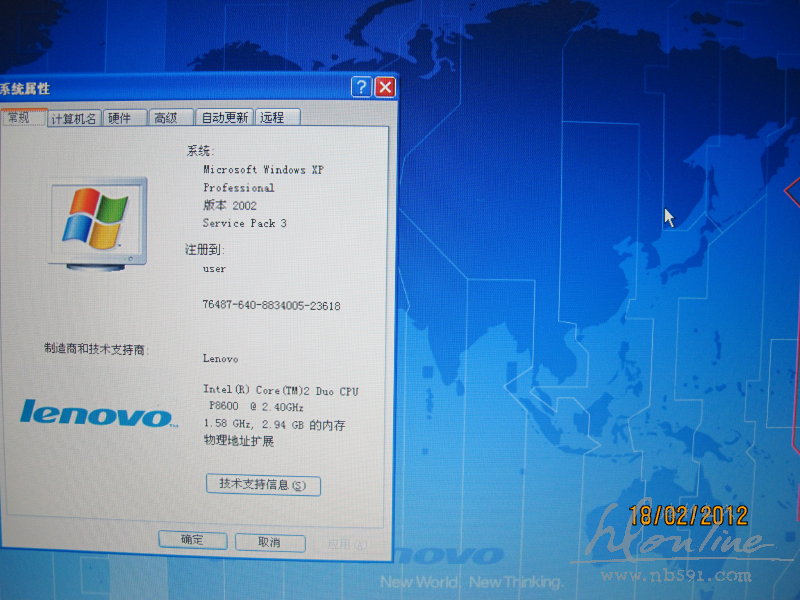Close the 系统属性 dialog with the red X
800x600 pixels.
point(386,87)
